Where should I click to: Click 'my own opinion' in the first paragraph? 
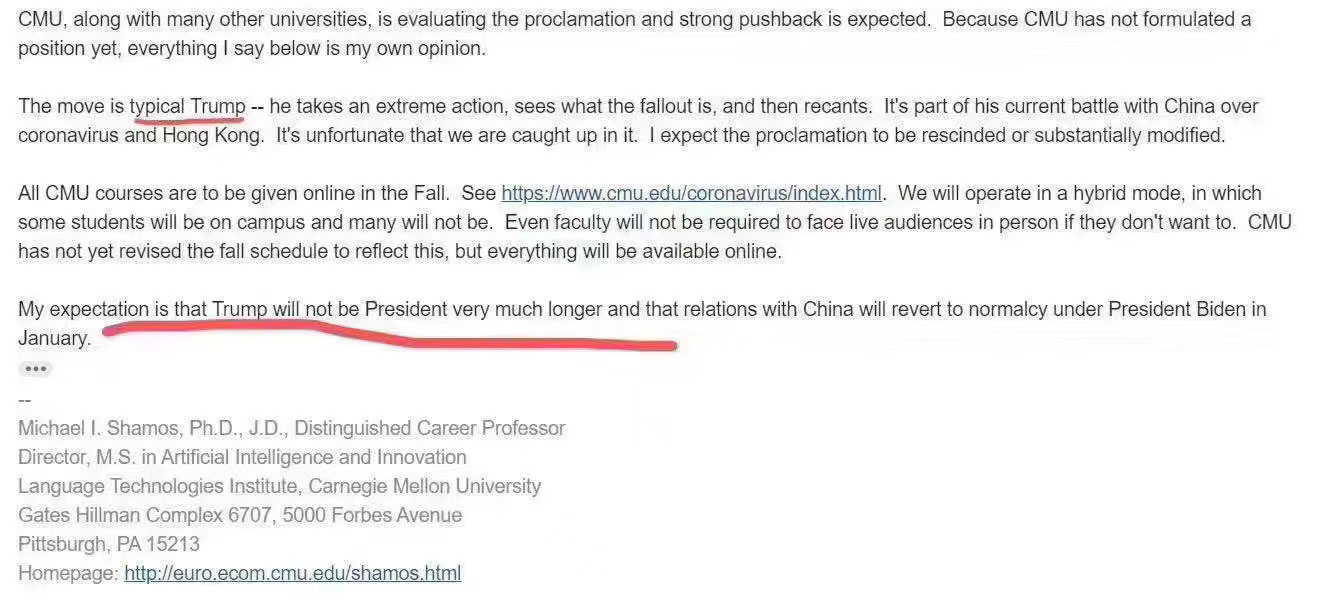pos(416,48)
